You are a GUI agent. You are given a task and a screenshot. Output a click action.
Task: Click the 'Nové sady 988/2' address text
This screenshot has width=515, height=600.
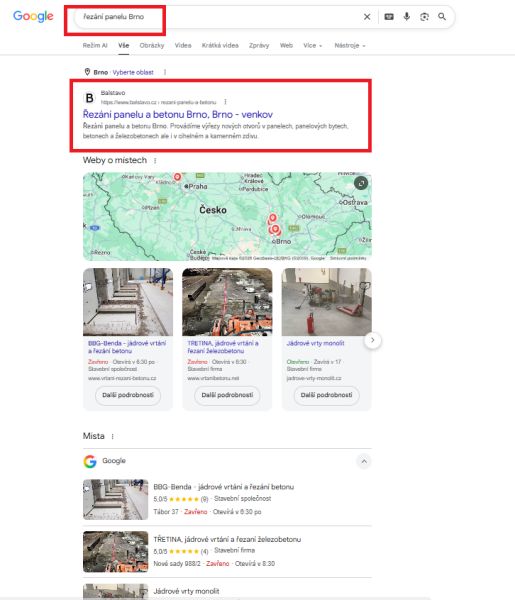tap(177, 564)
